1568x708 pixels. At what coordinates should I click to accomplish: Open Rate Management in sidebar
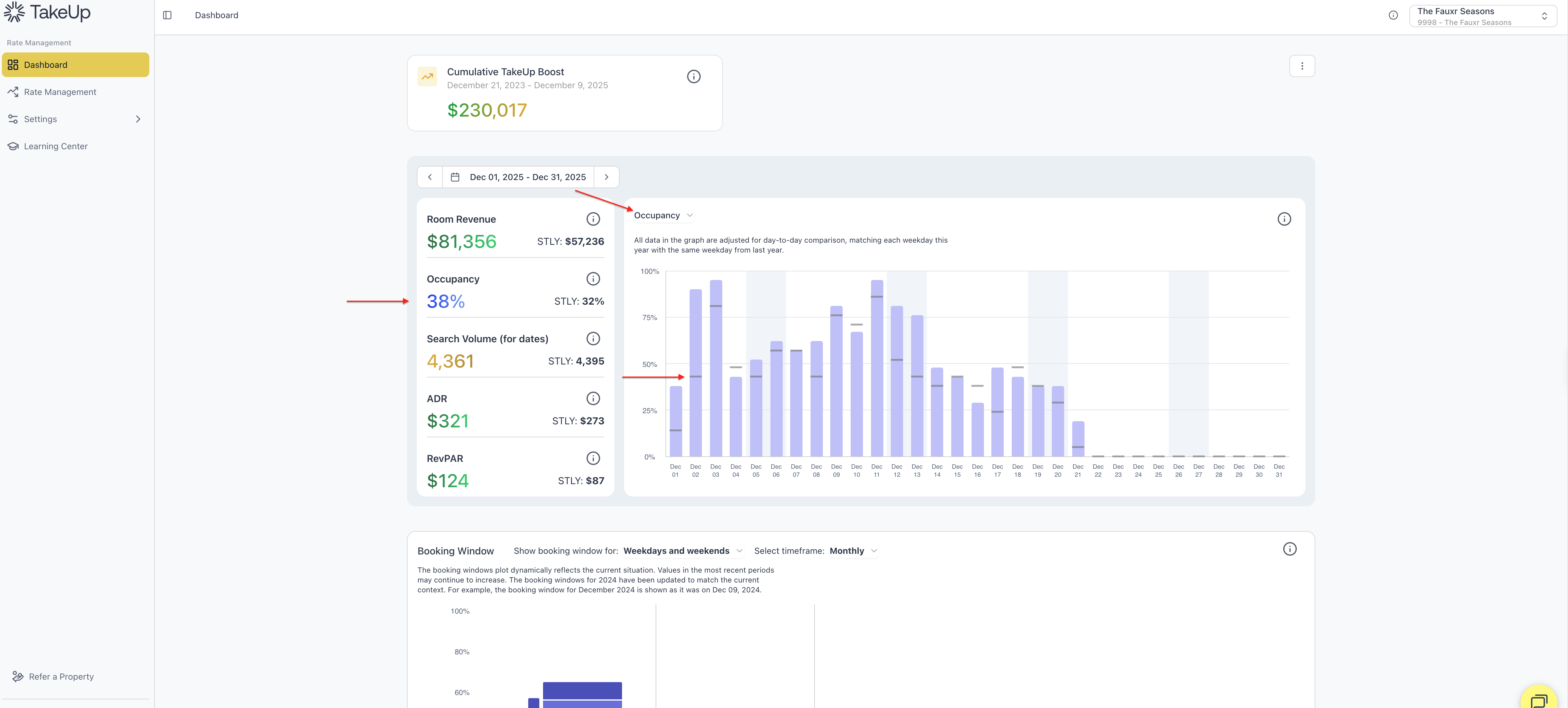coord(60,92)
